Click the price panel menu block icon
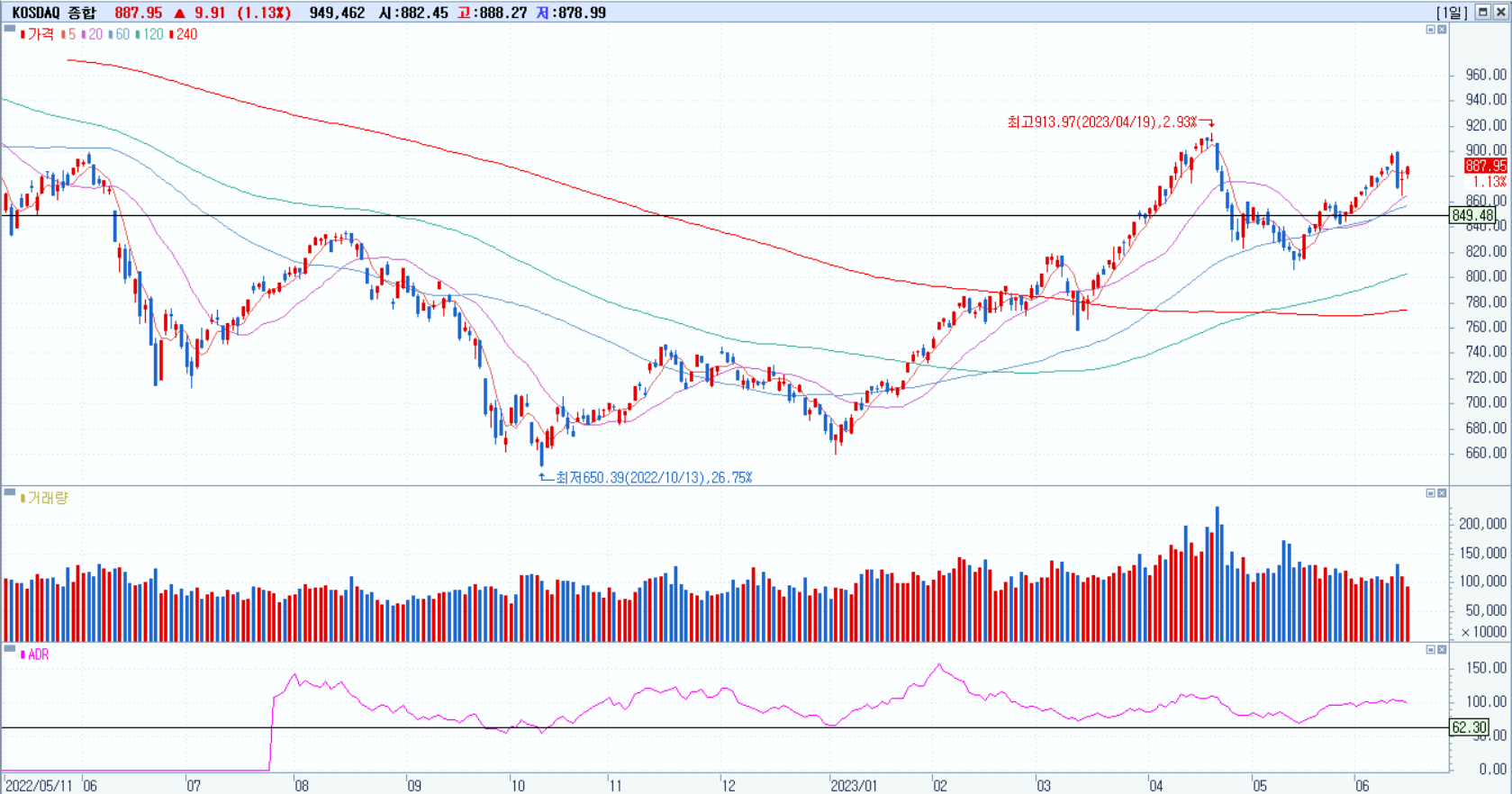This screenshot has height=794, width=1512. [x=10, y=29]
